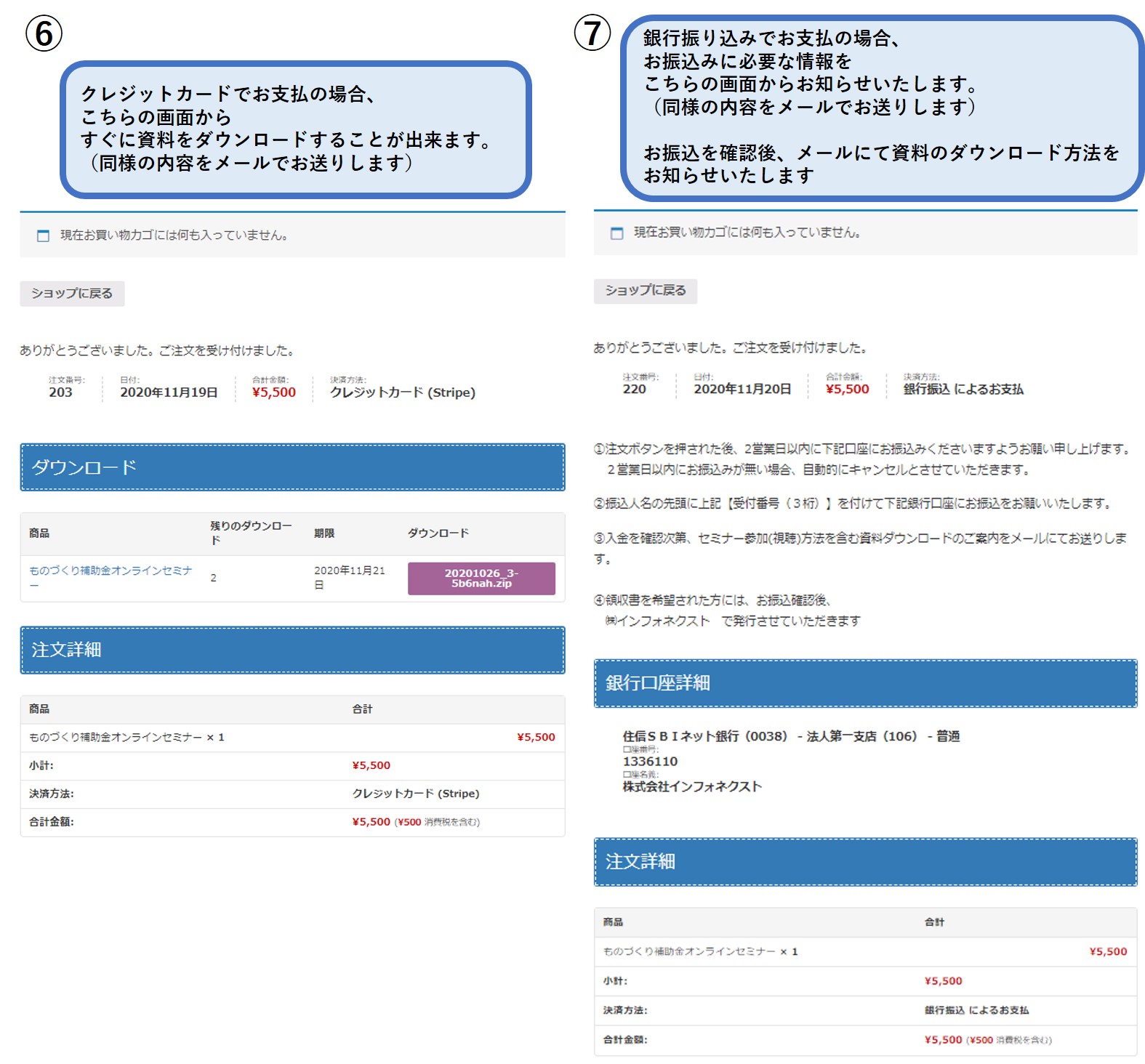
Task: Click 期限 column header
Action: click(x=324, y=533)
